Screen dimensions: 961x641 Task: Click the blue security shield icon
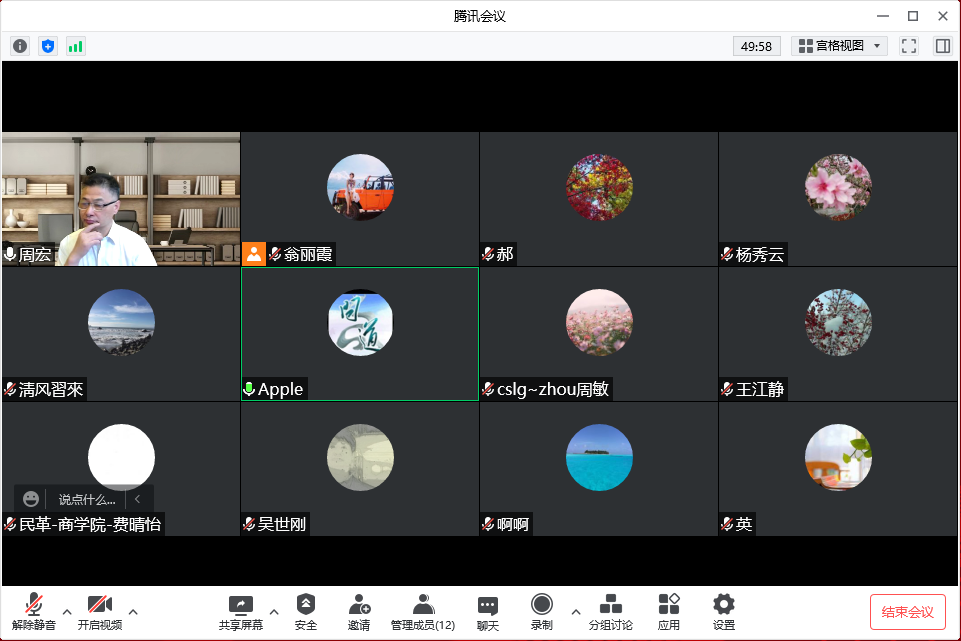[x=48, y=46]
